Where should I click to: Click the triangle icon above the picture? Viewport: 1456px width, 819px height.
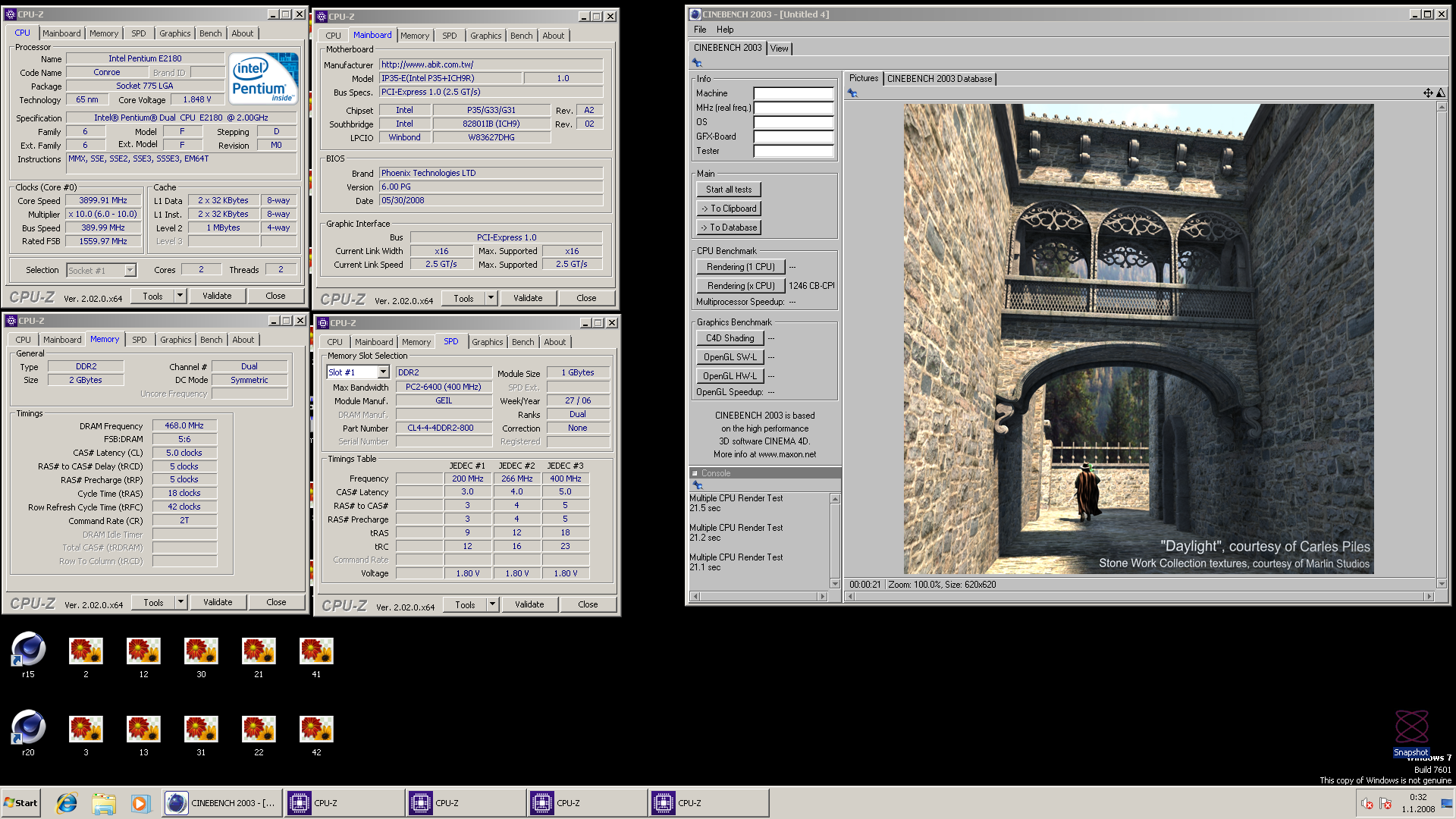click(x=1441, y=93)
